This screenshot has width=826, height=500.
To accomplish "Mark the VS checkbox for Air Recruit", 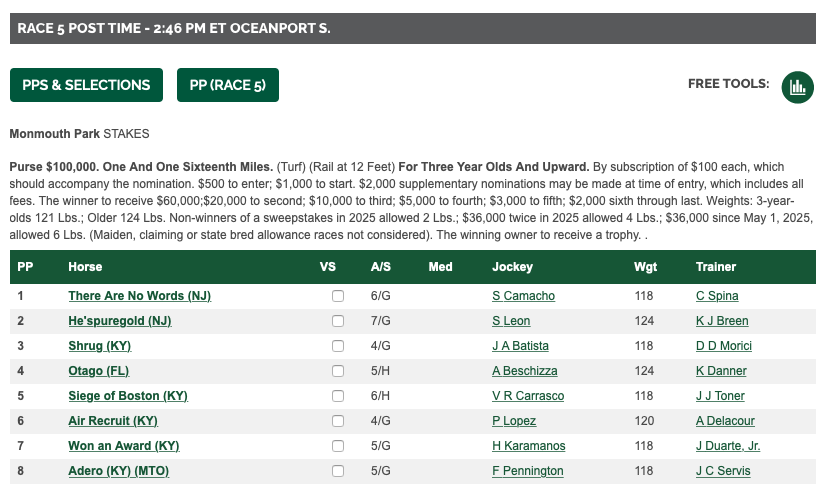I will point(338,421).
